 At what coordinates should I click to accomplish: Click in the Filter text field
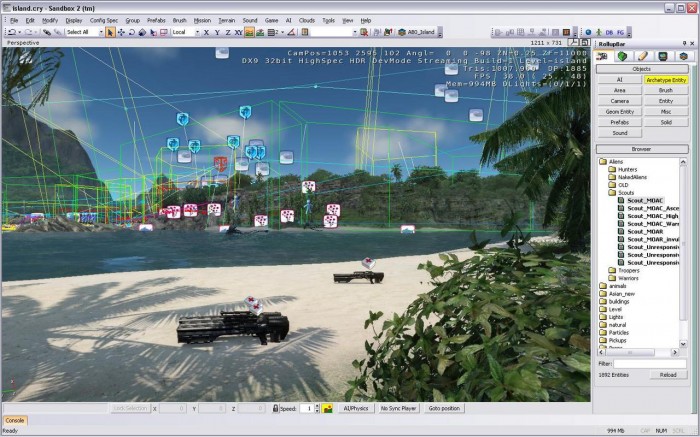click(x=650, y=364)
